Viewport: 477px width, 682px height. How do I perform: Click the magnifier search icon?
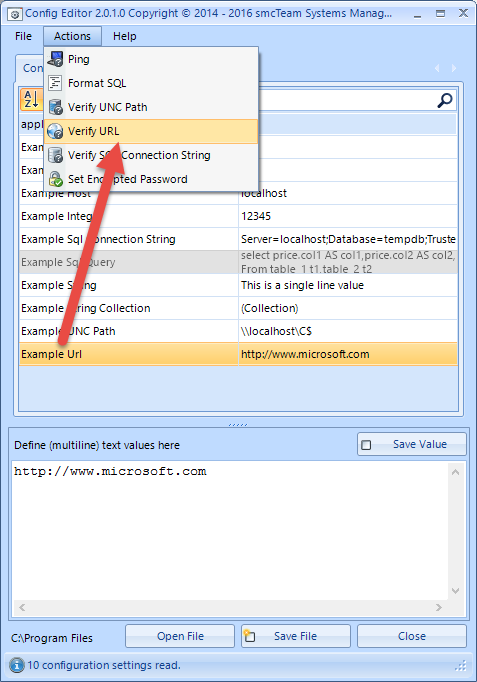(445, 100)
